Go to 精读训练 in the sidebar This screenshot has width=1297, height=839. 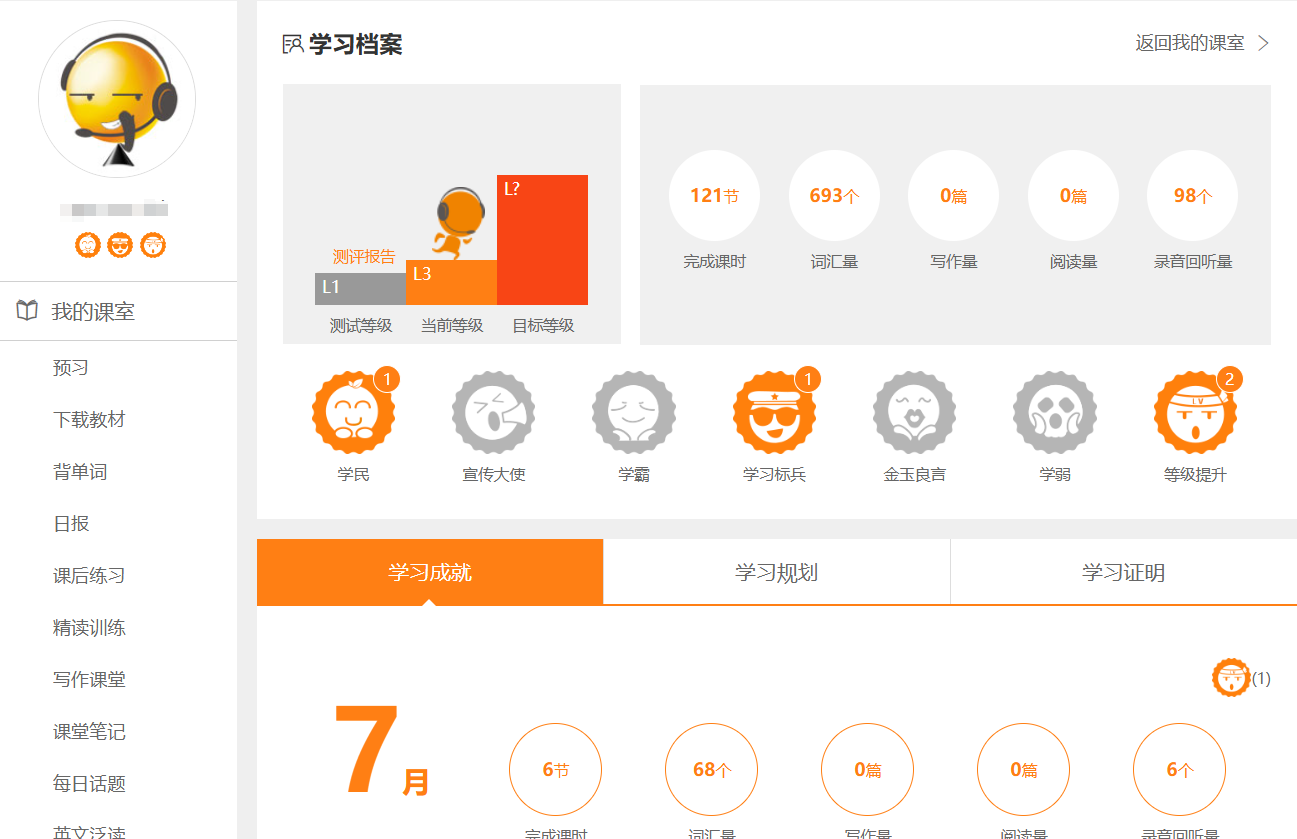(x=89, y=627)
